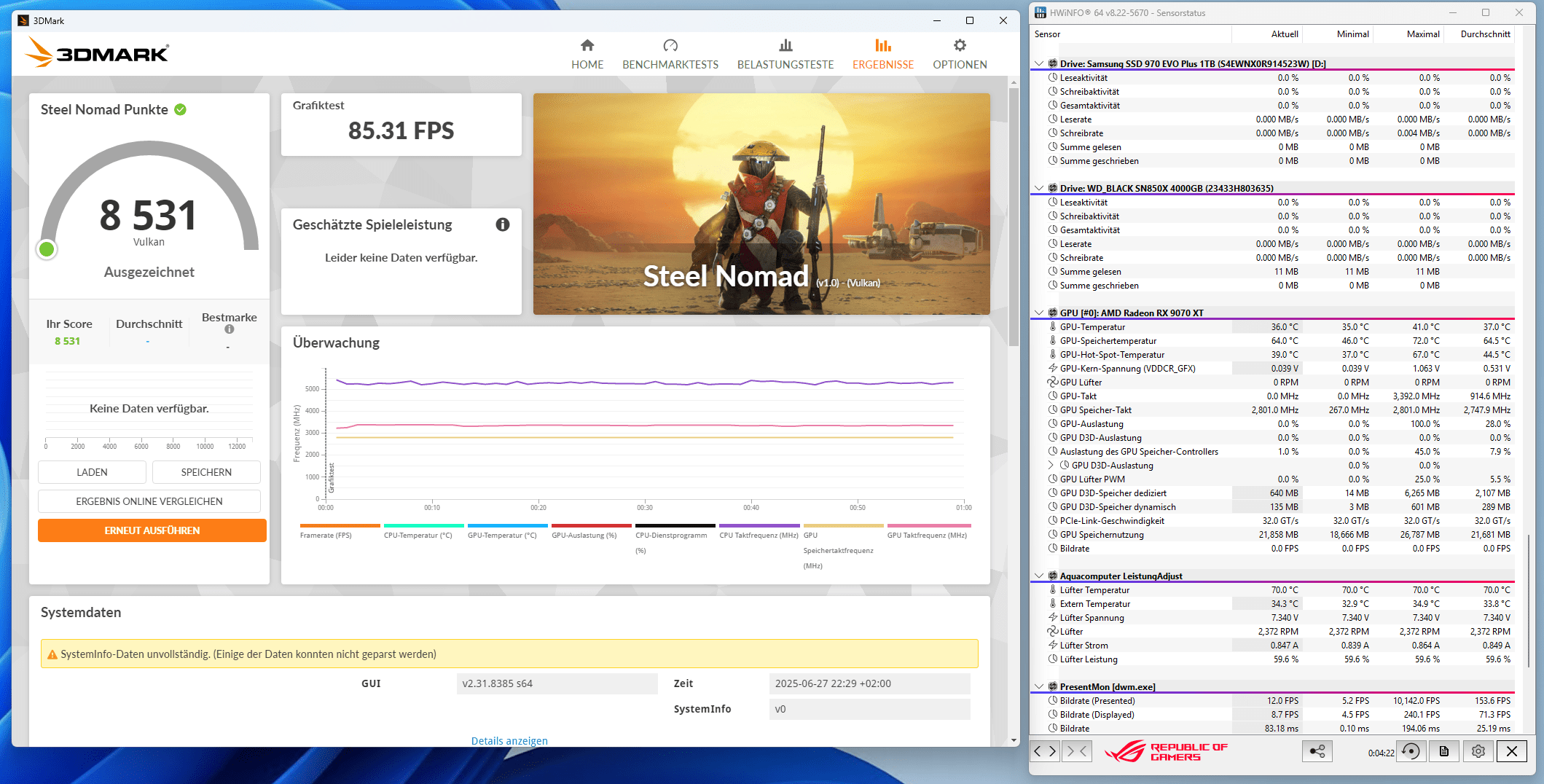Click the ROG Republic of Gamers logo
The height and width of the screenshot is (784, 1544).
pos(1166,752)
